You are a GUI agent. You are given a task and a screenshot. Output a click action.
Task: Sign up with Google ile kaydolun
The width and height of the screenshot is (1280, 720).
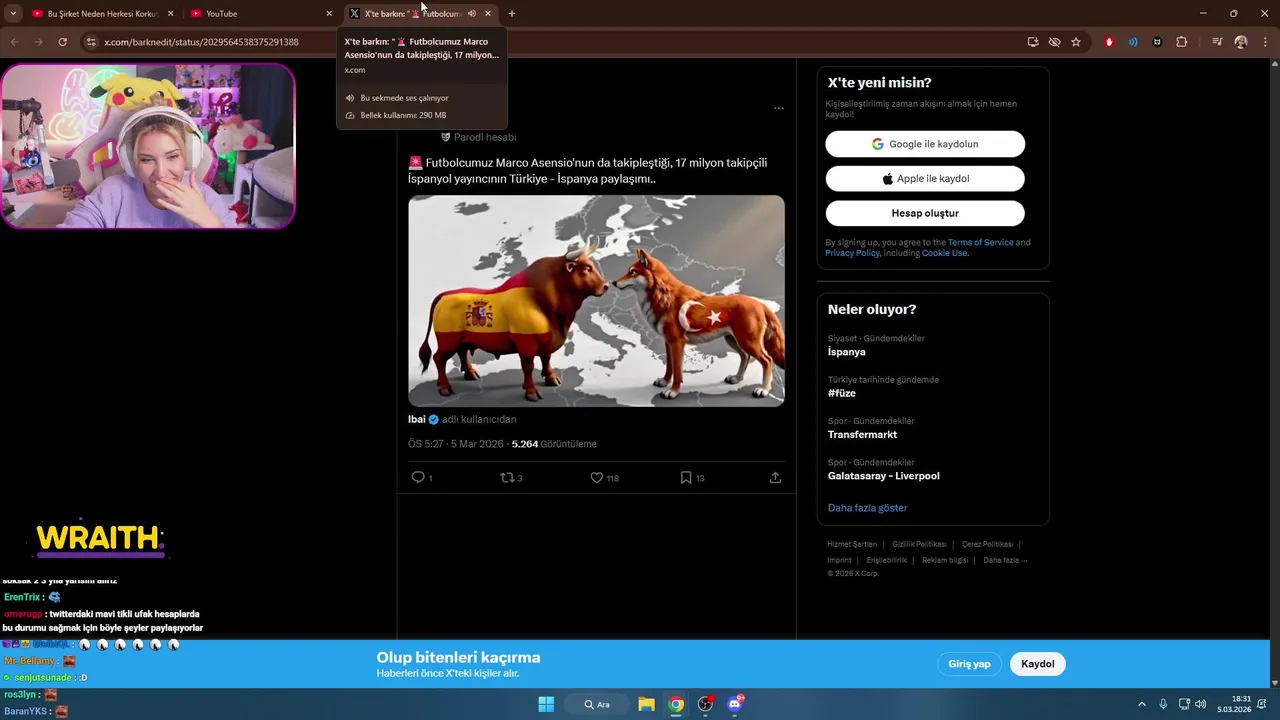click(925, 144)
